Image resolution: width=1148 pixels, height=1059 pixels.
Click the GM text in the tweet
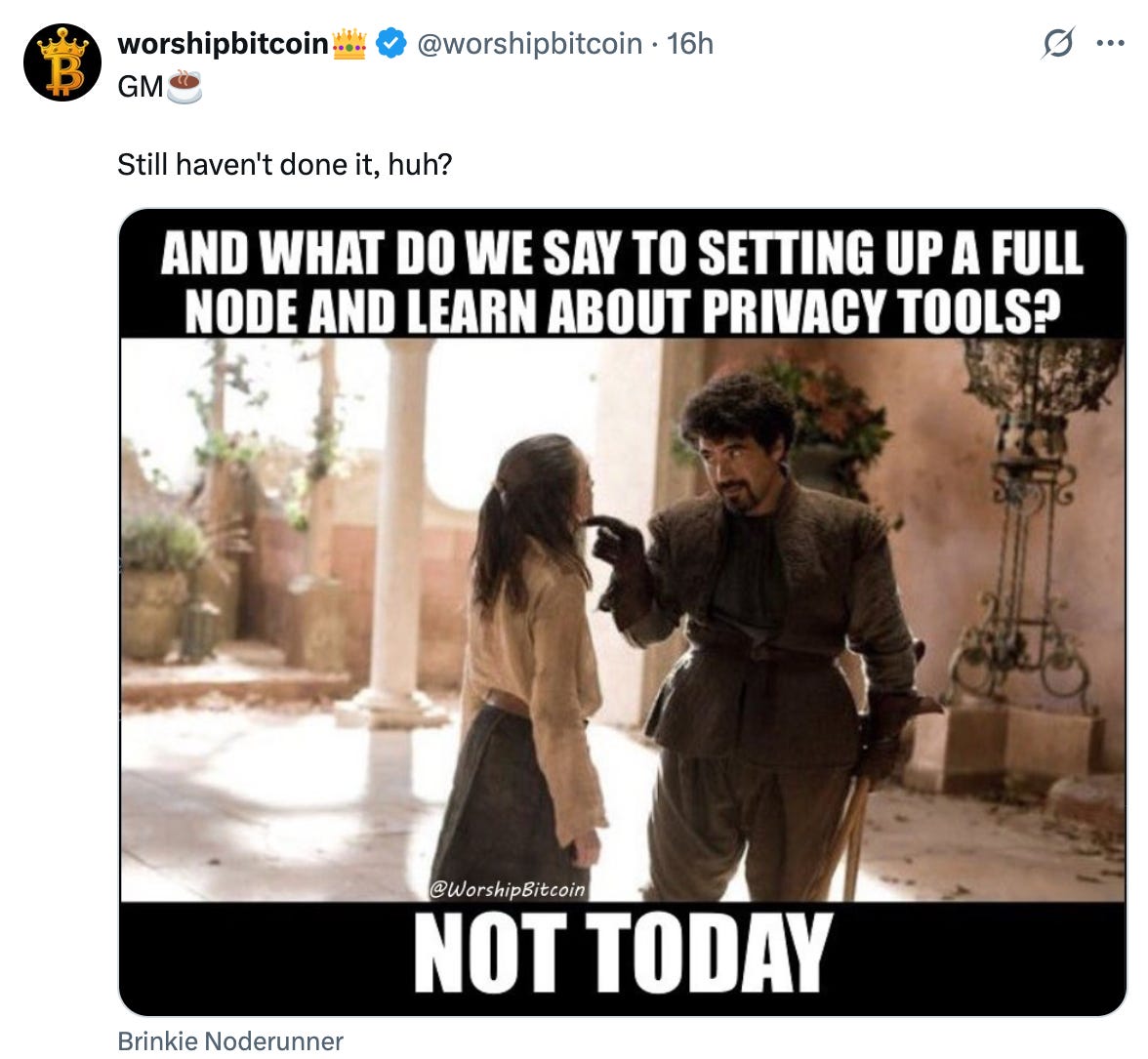(x=141, y=86)
